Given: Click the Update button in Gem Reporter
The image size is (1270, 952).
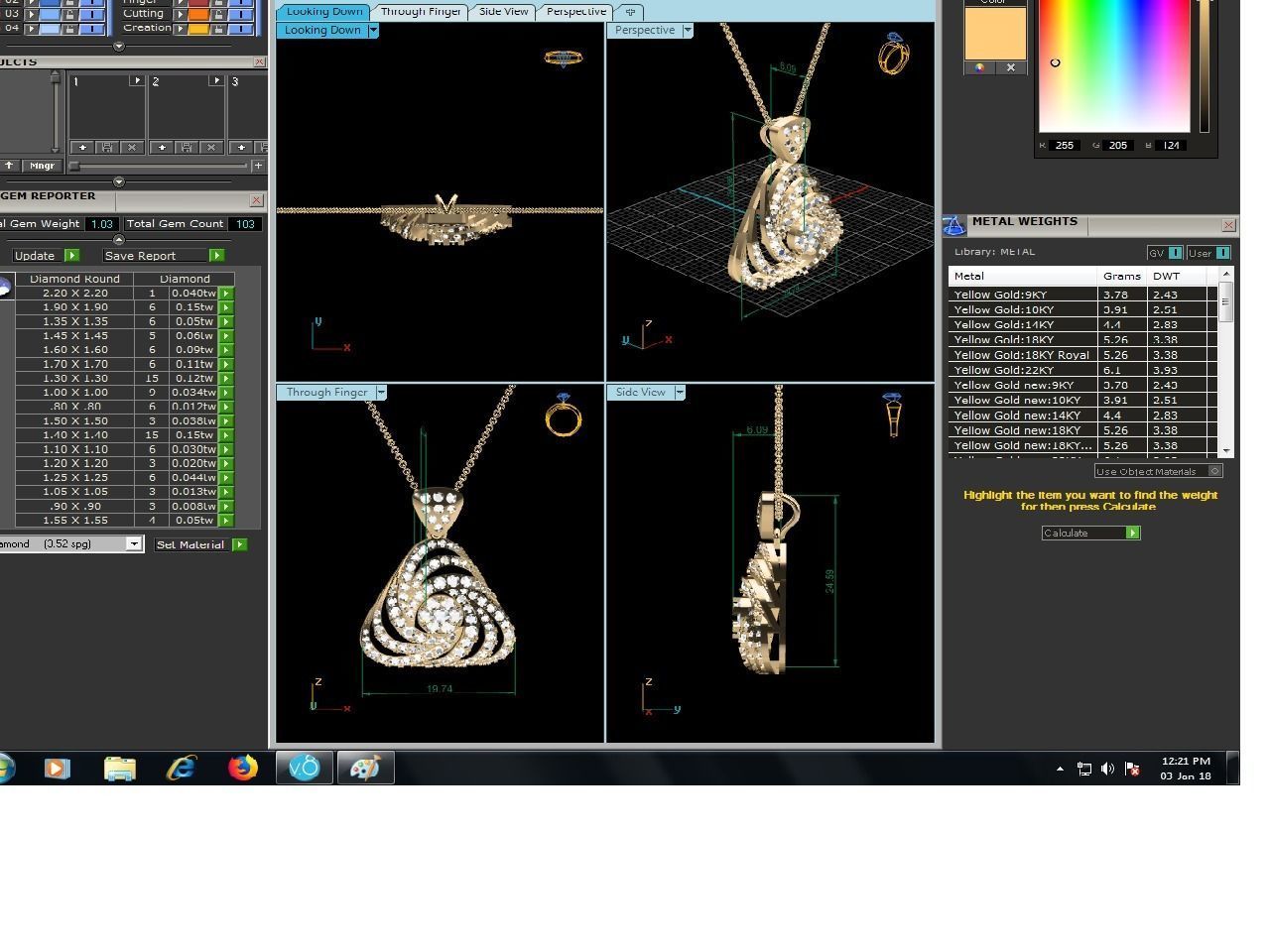Looking at the screenshot, I should point(36,255).
